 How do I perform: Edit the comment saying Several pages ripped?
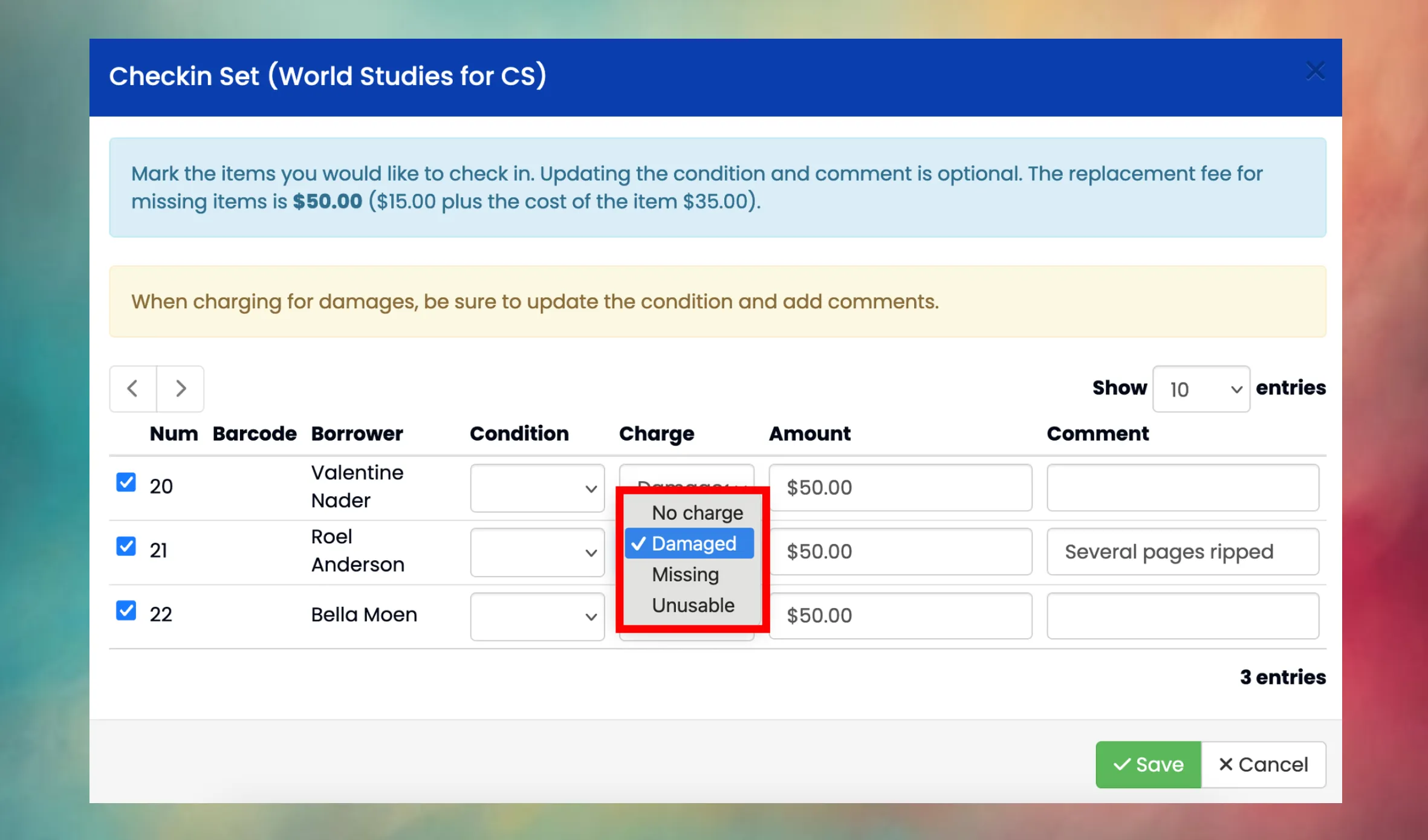[x=1182, y=551]
